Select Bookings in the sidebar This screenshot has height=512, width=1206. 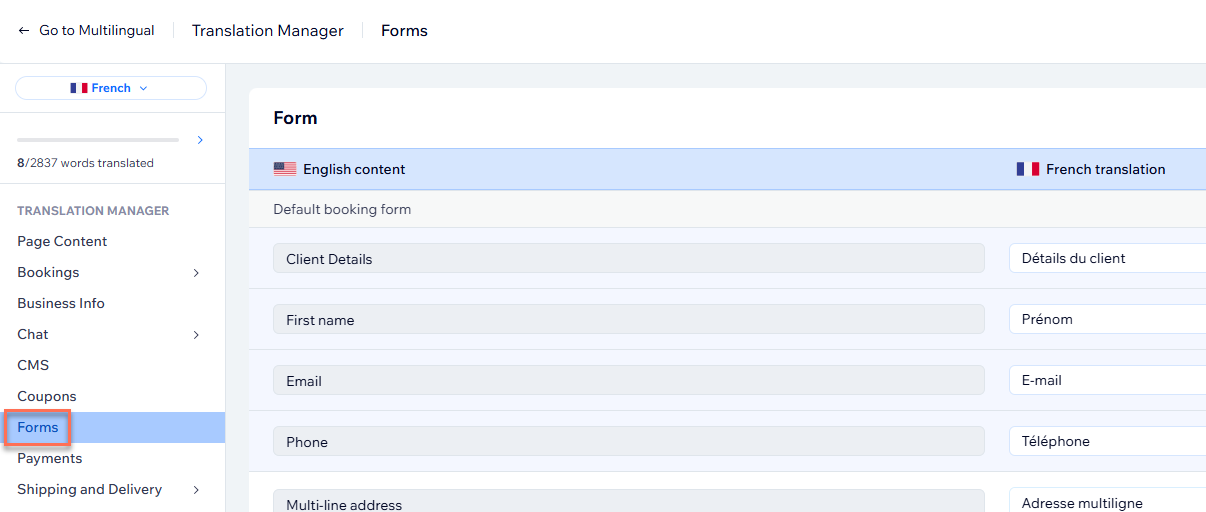tap(48, 272)
